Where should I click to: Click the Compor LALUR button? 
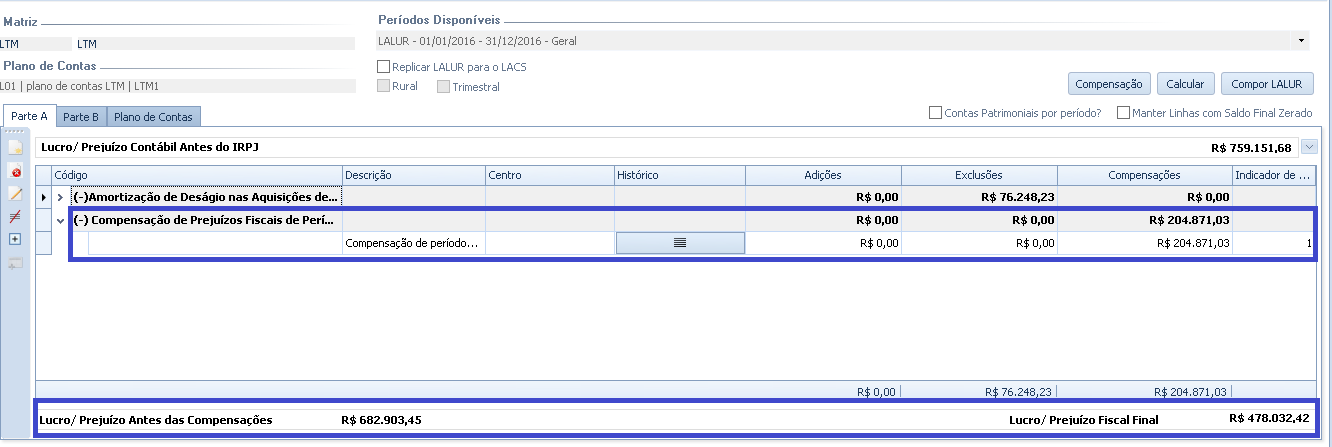[x=1267, y=84]
